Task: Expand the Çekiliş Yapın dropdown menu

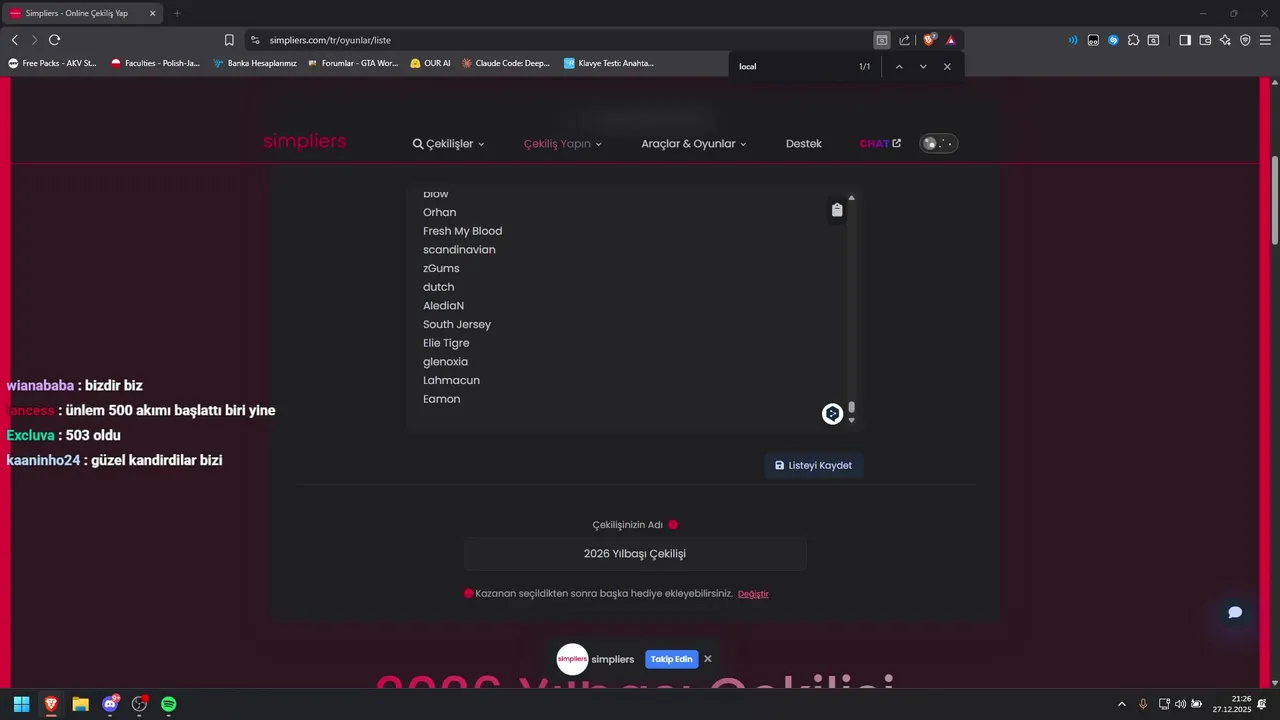Action: (563, 144)
